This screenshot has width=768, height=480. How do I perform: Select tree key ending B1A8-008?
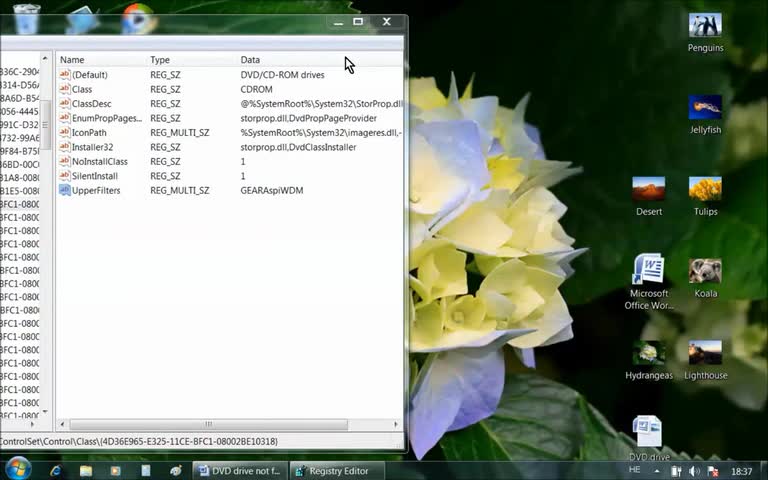point(20,177)
